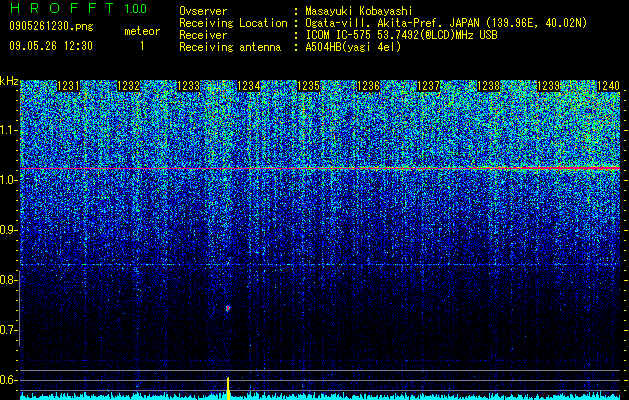Click the 1236 time marker
Screen dimensions: 629x400
click(369, 86)
